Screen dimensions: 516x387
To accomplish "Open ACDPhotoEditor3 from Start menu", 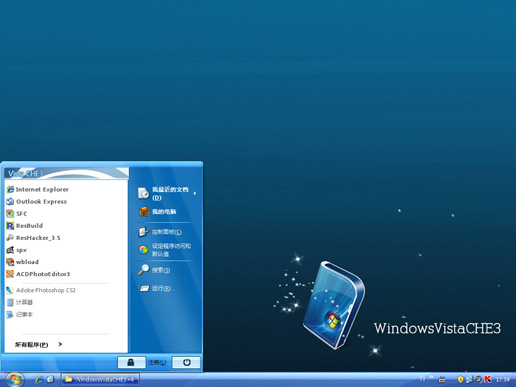I will 38,274.
